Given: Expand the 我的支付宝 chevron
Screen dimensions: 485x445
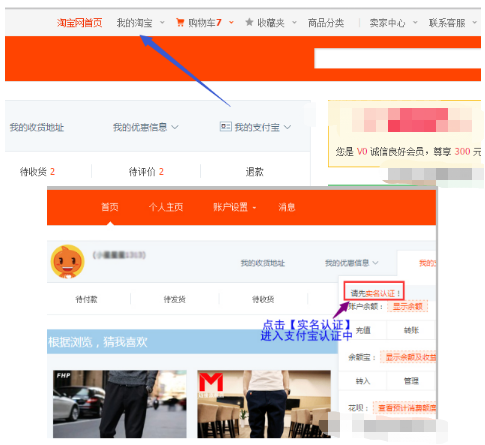Looking at the screenshot, I should (x=287, y=127).
